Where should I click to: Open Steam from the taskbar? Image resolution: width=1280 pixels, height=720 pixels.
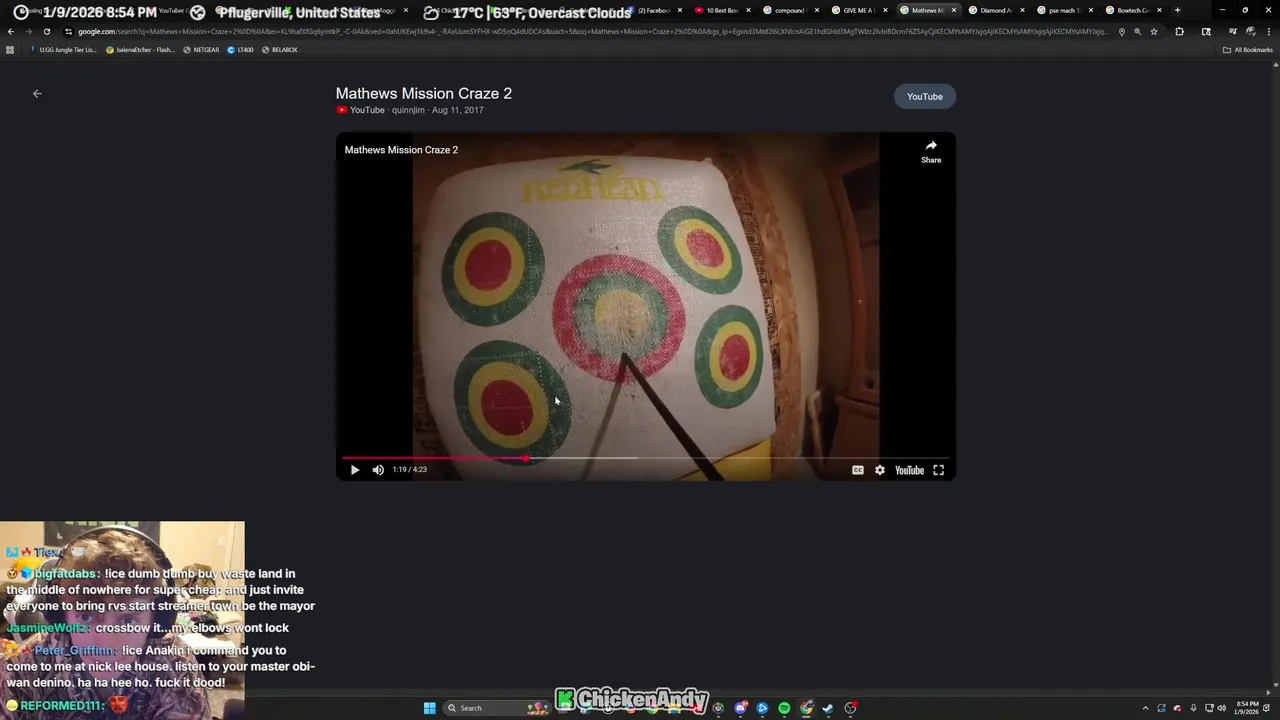click(828, 708)
